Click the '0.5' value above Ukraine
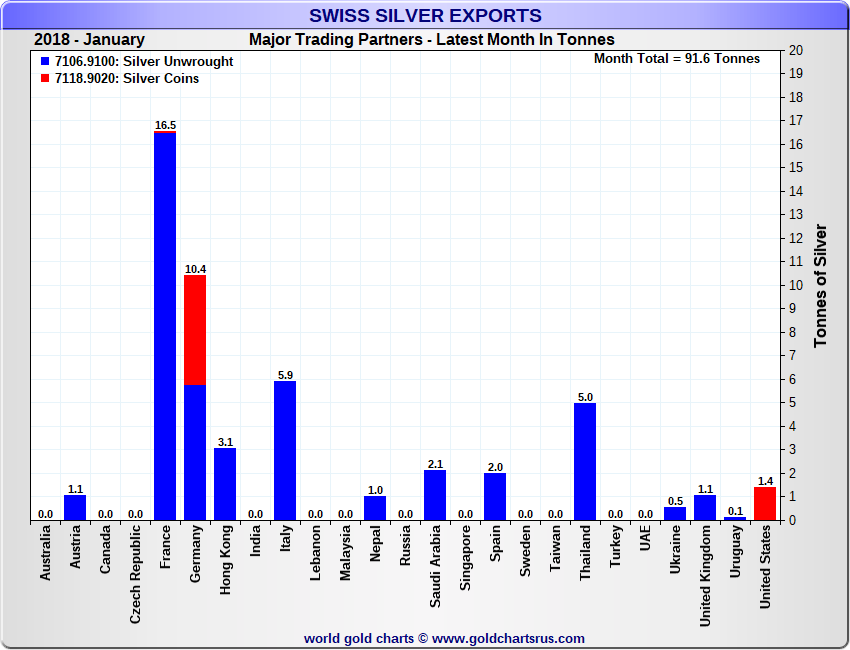Screen dimensions: 850x650 [675, 501]
